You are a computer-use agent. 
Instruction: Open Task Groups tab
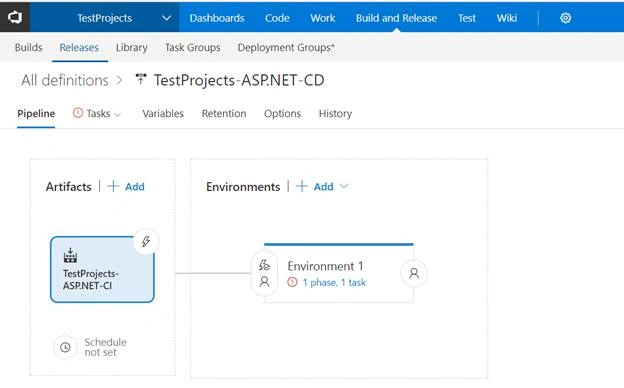193,47
